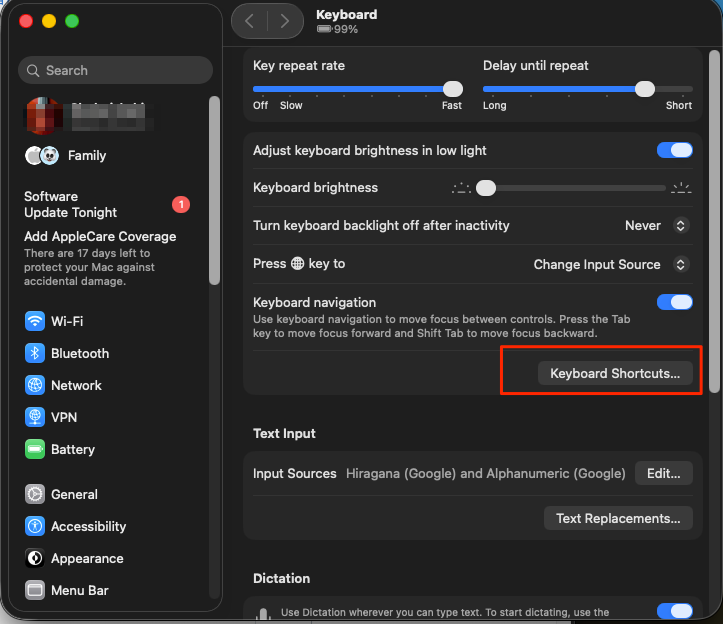Click the bright keyboard brightness icon
Viewport: 723px width, 624px height.
click(681, 188)
